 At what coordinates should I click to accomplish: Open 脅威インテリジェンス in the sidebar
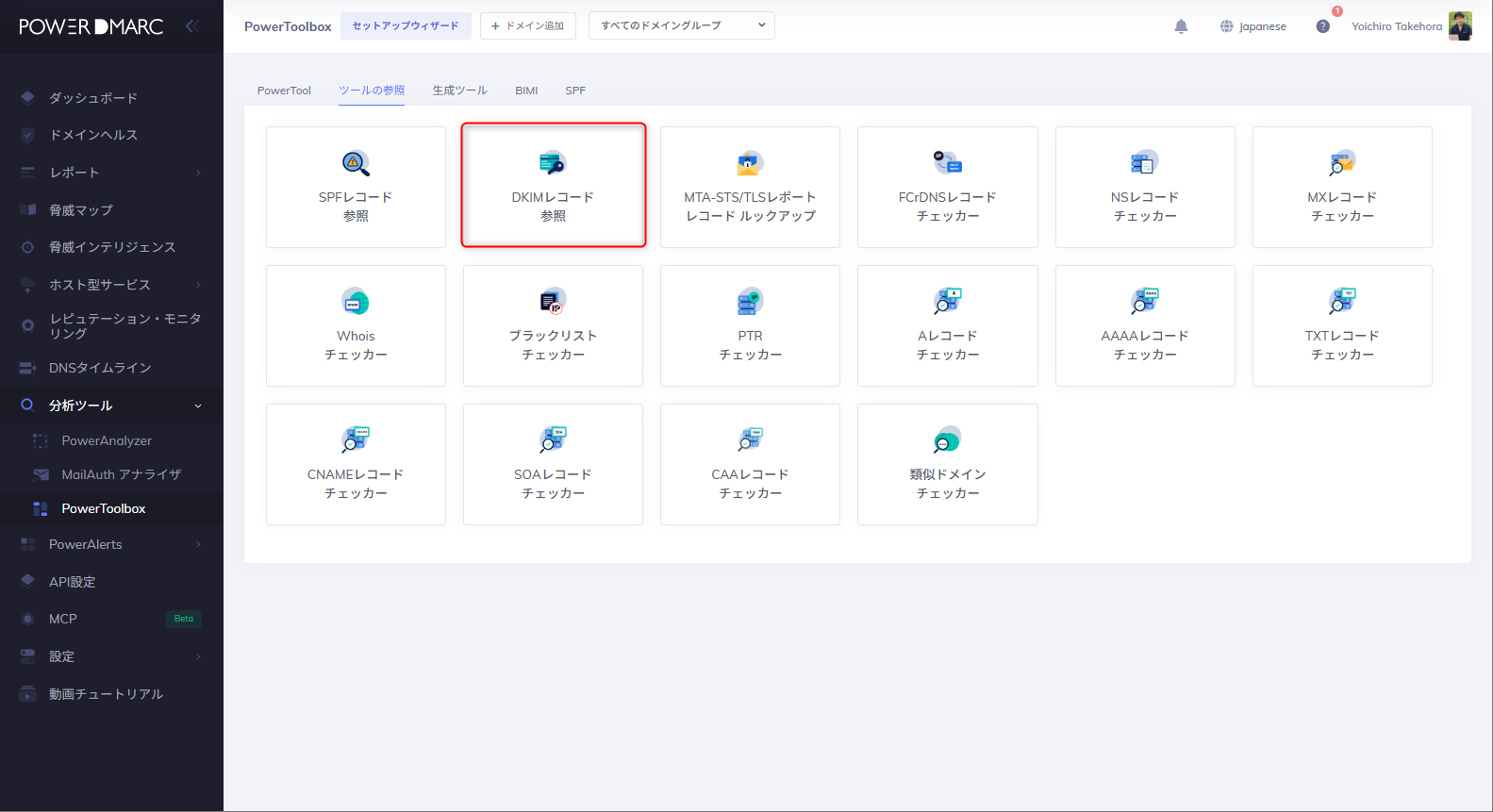112,247
